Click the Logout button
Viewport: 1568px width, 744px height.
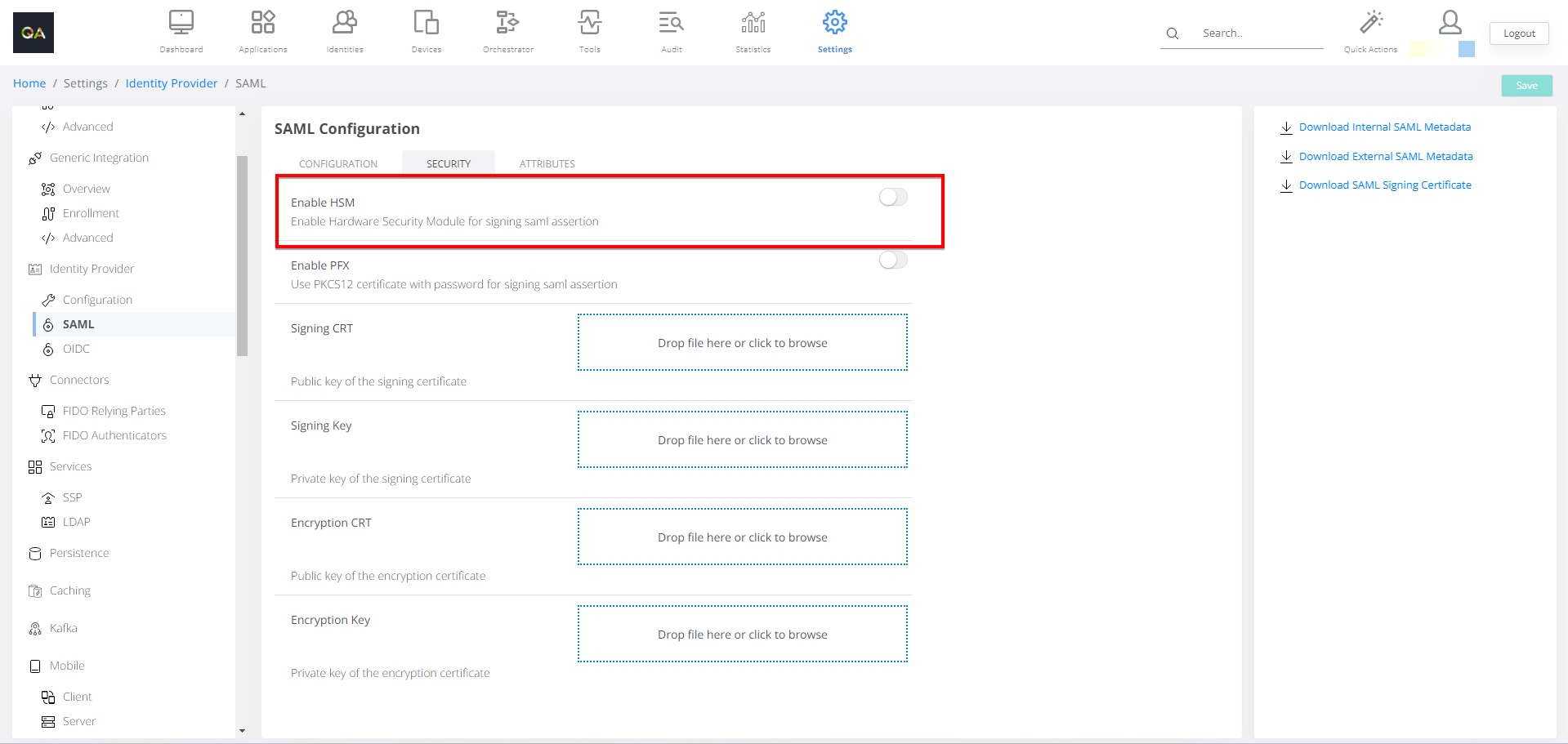1518,33
